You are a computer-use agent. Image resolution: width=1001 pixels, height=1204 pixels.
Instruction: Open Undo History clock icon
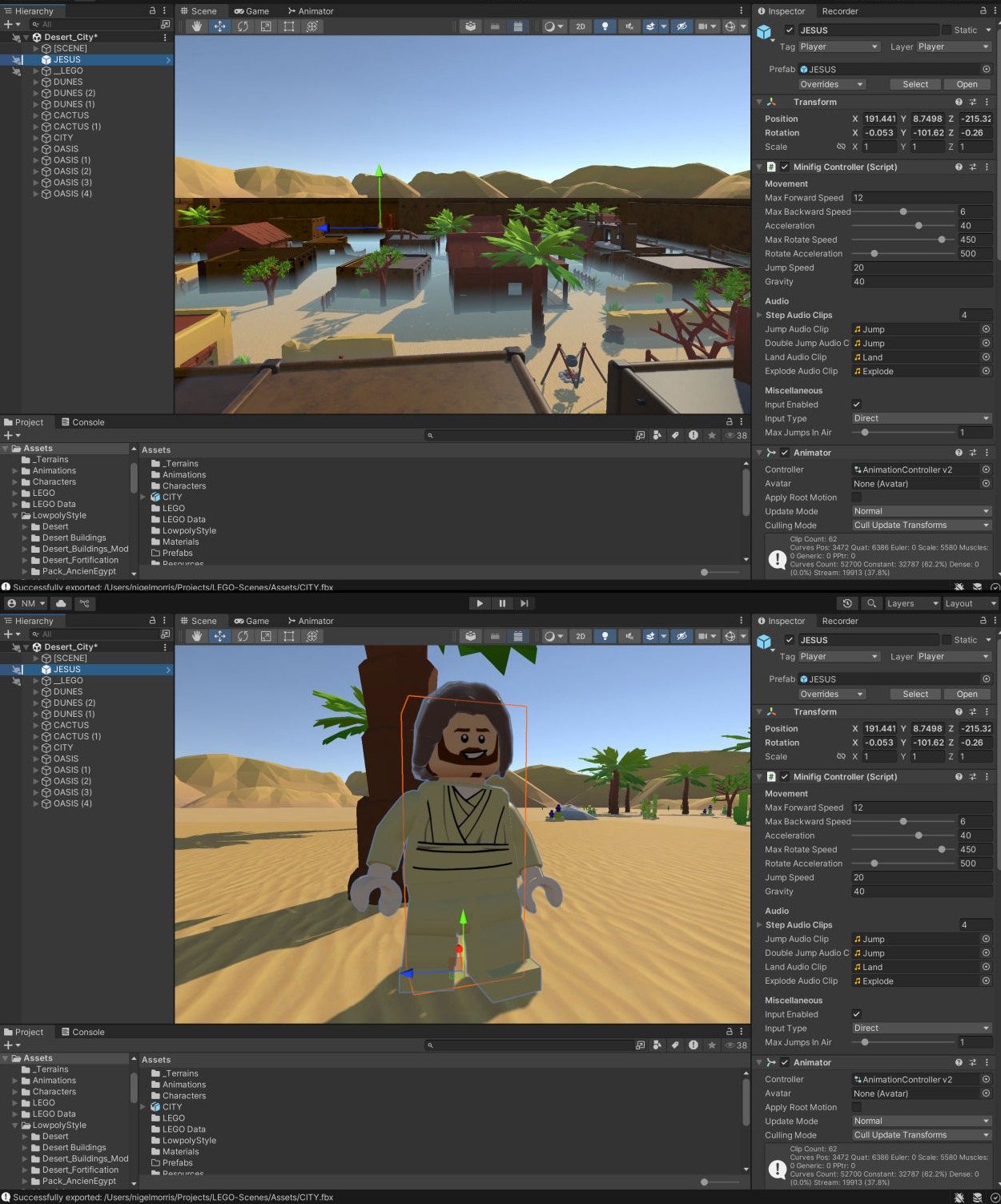[847, 603]
